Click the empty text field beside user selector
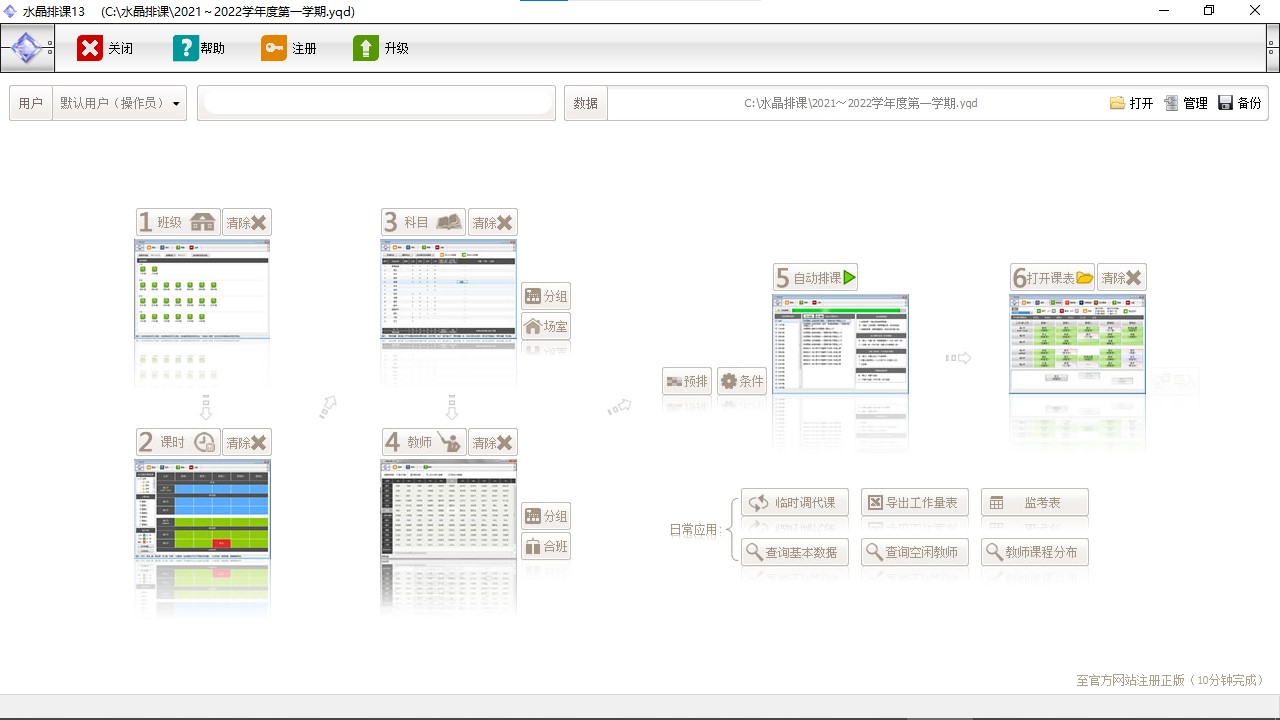This screenshot has width=1280, height=720. coord(376,103)
